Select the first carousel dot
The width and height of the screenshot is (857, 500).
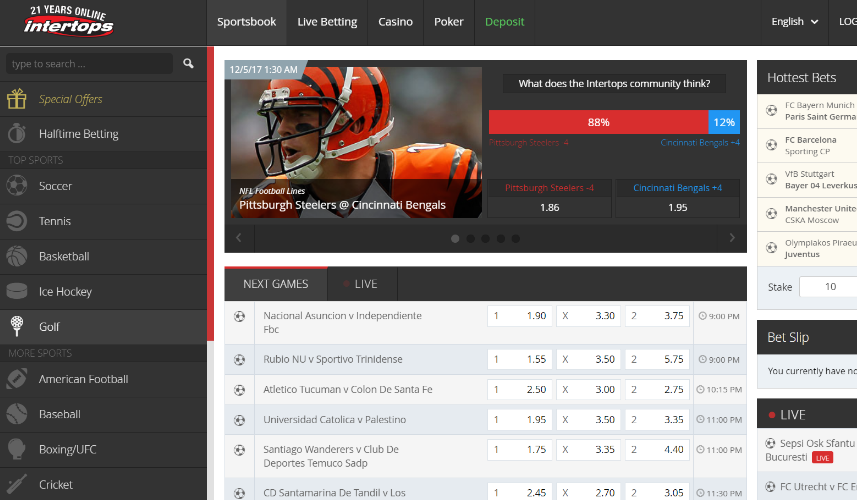pos(455,239)
